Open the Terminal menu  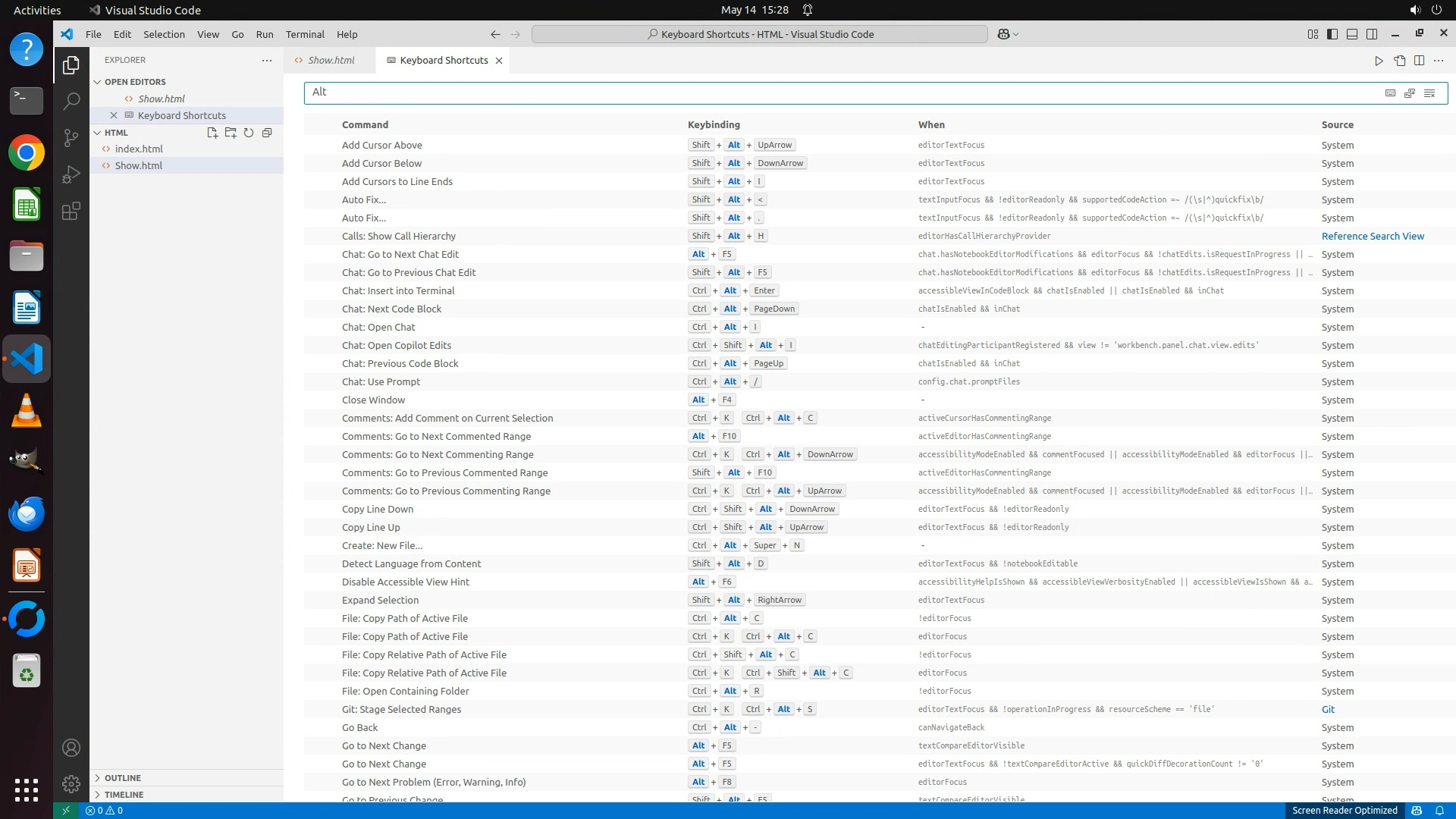tap(305, 34)
